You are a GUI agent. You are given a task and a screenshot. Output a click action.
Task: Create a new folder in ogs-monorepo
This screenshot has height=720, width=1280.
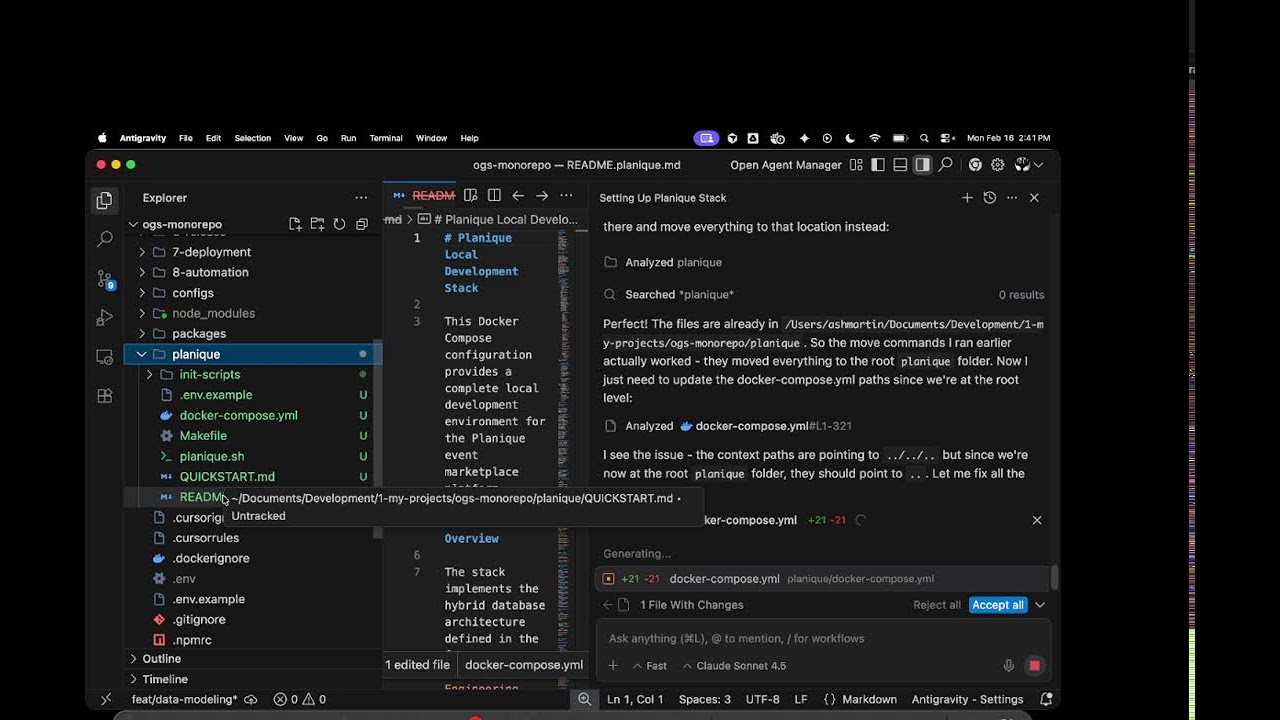point(317,224)
